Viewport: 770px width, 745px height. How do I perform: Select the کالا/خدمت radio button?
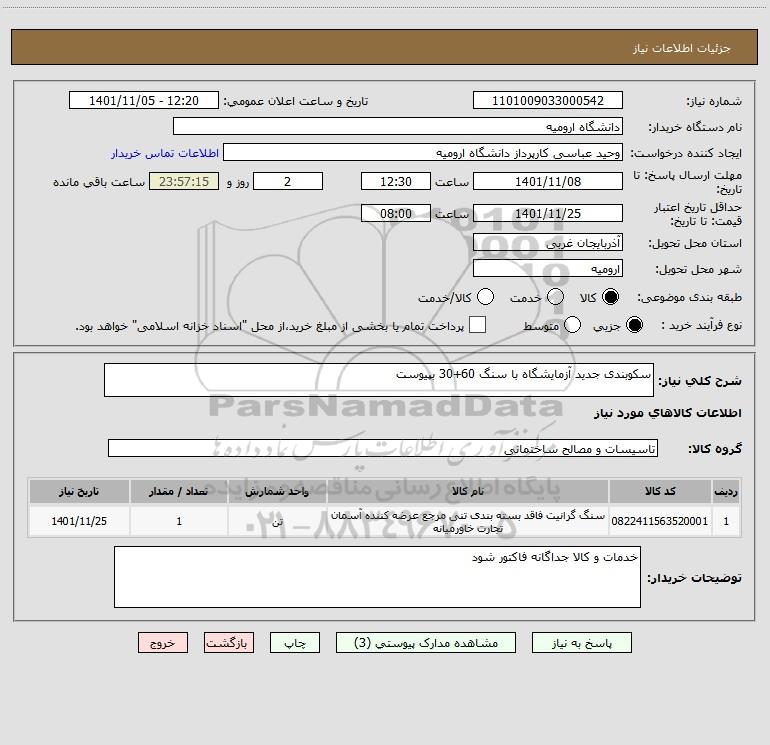click(x=485, y=297)
